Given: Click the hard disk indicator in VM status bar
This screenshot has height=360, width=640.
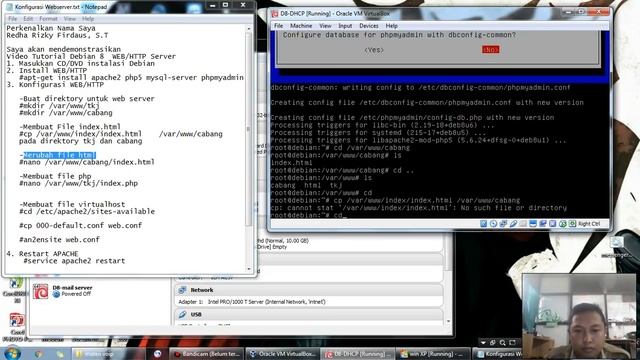Looking at the screenshot, I should [x=484, y=224].
